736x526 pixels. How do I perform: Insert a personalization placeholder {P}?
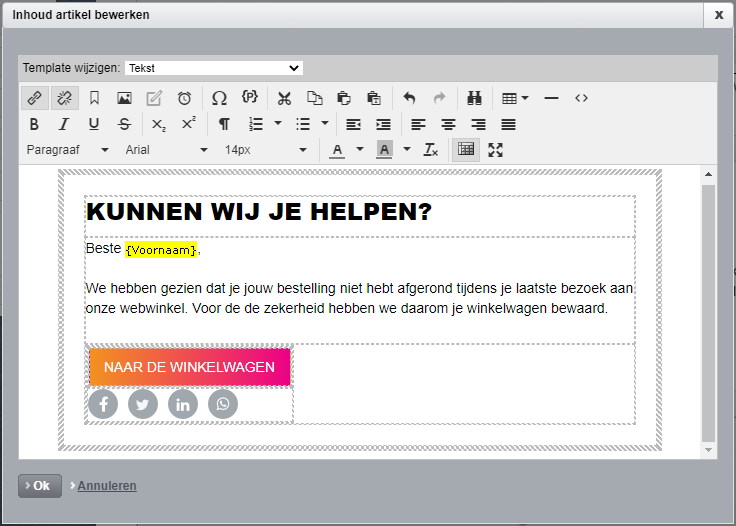click(x=249, y=97)
